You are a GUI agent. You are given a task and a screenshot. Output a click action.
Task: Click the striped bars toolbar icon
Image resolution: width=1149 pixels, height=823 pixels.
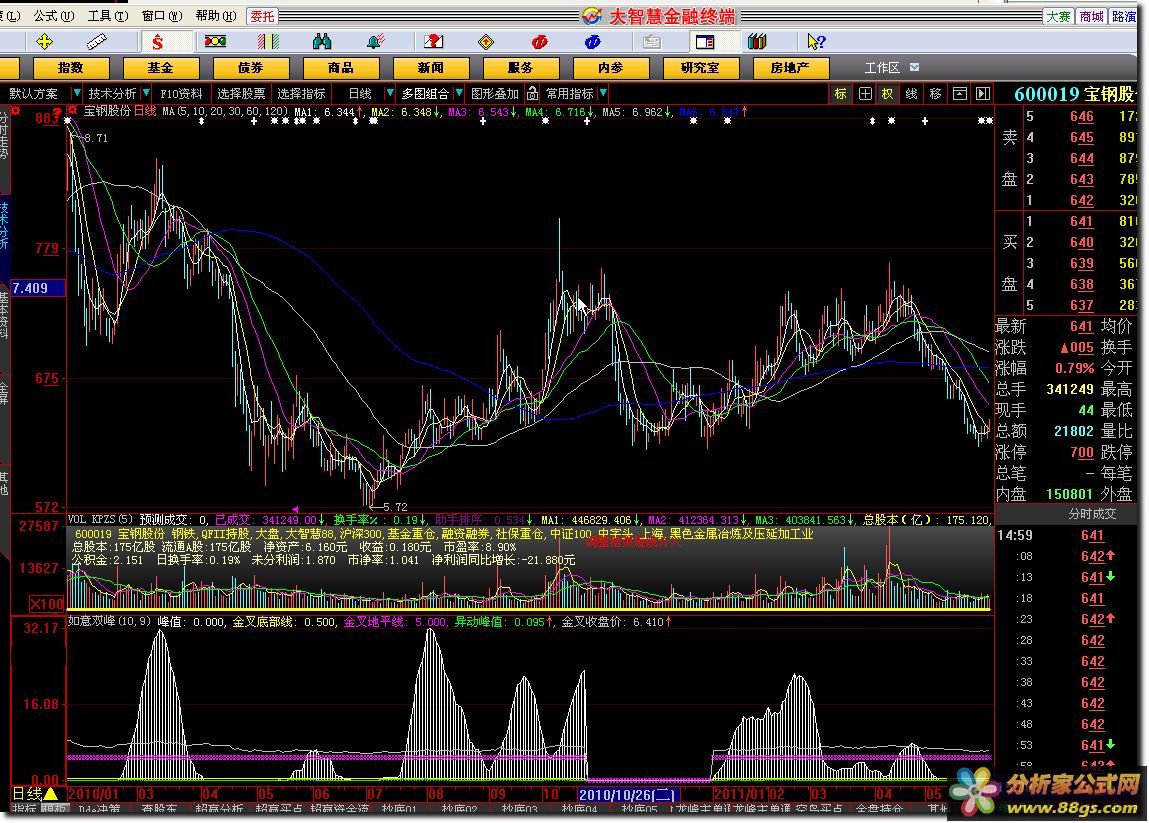pos(268,42)
